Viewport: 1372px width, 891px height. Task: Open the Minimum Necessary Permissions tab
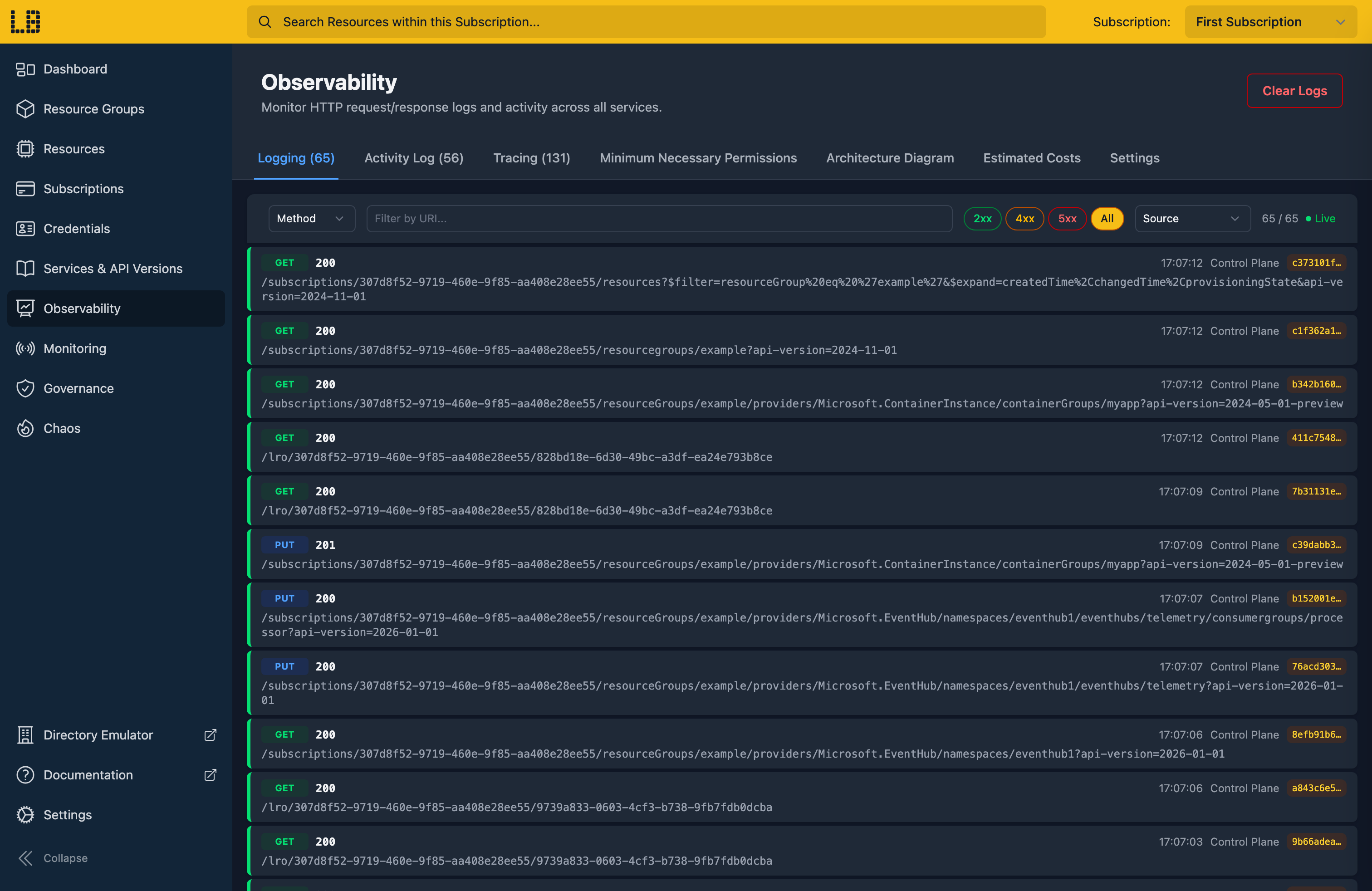(697, 158)
